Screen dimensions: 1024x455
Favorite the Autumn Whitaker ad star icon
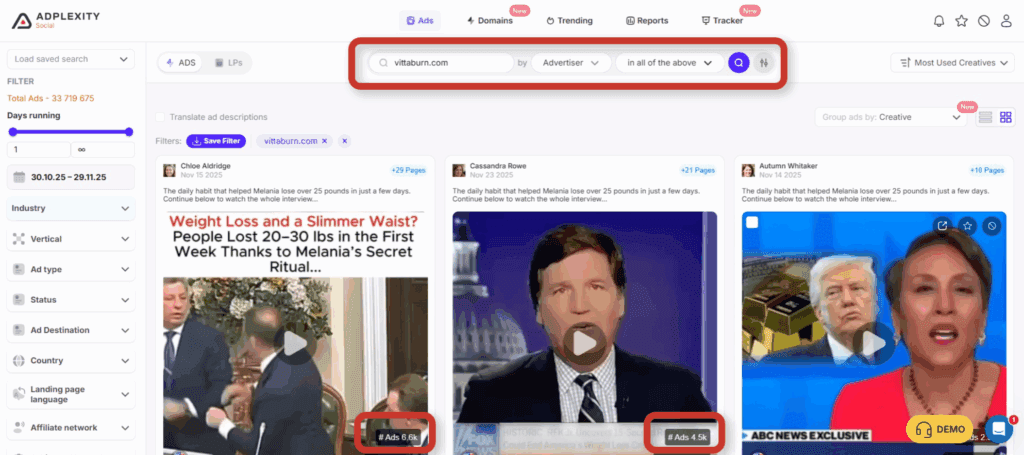(x=967, y=226)
